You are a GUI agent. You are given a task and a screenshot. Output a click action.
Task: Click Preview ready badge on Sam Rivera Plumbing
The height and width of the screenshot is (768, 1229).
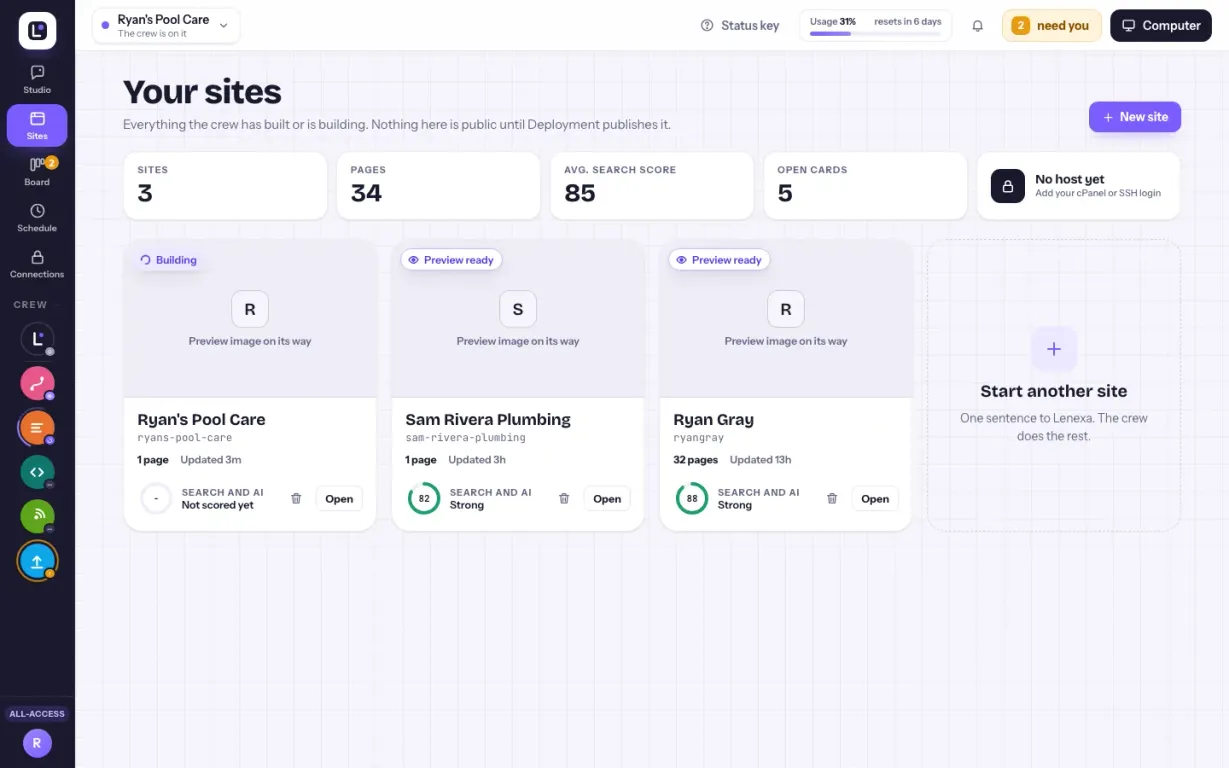point(451,260)
